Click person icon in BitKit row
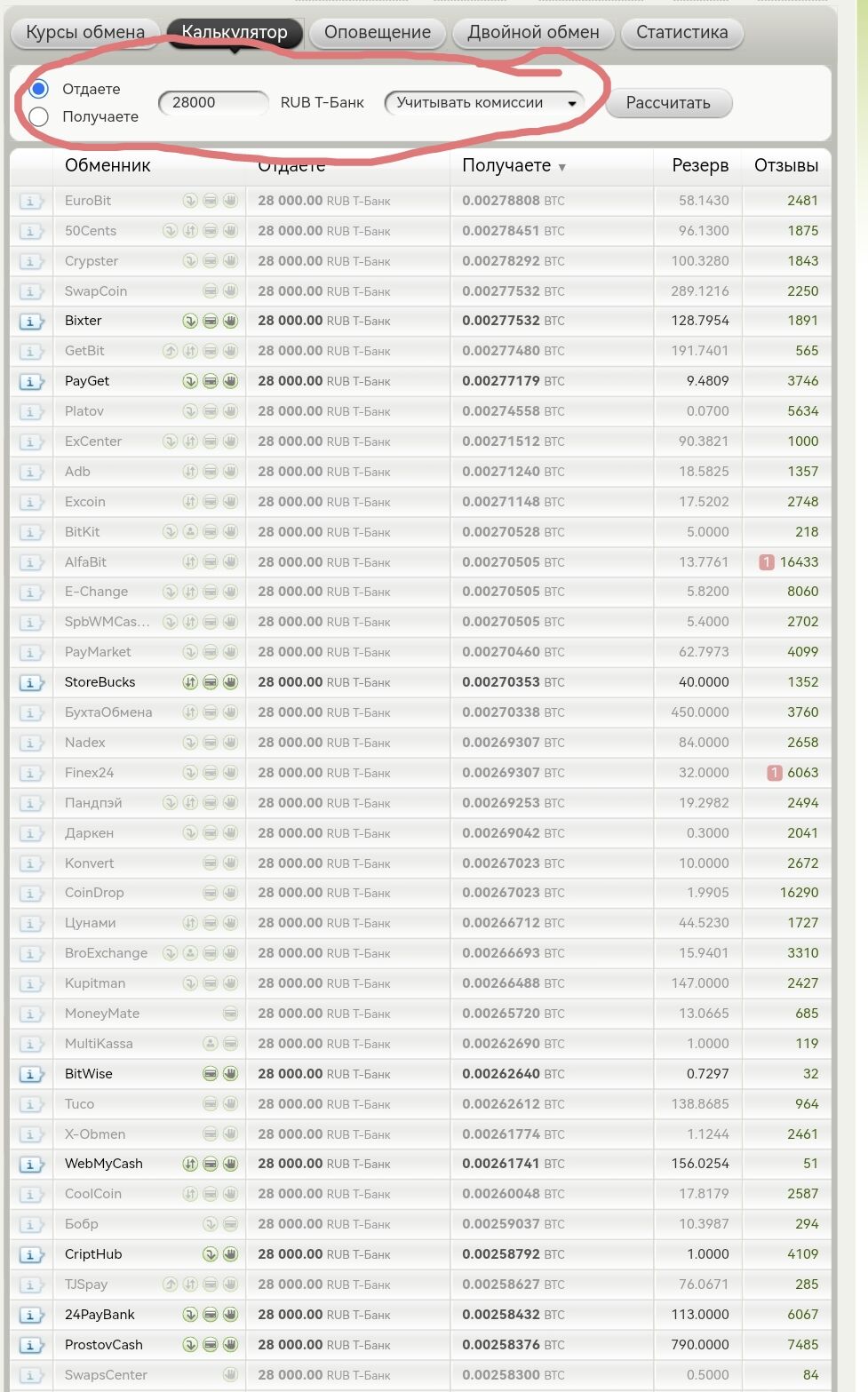 point(190,532)
